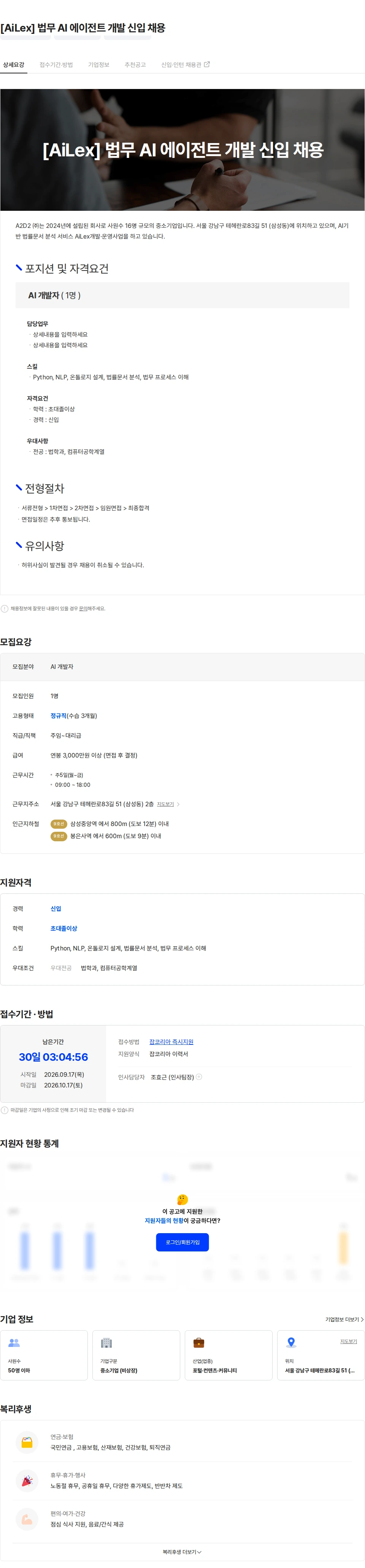Click job posting title at top
This screenshot has width=365, height=1568.
83,27
